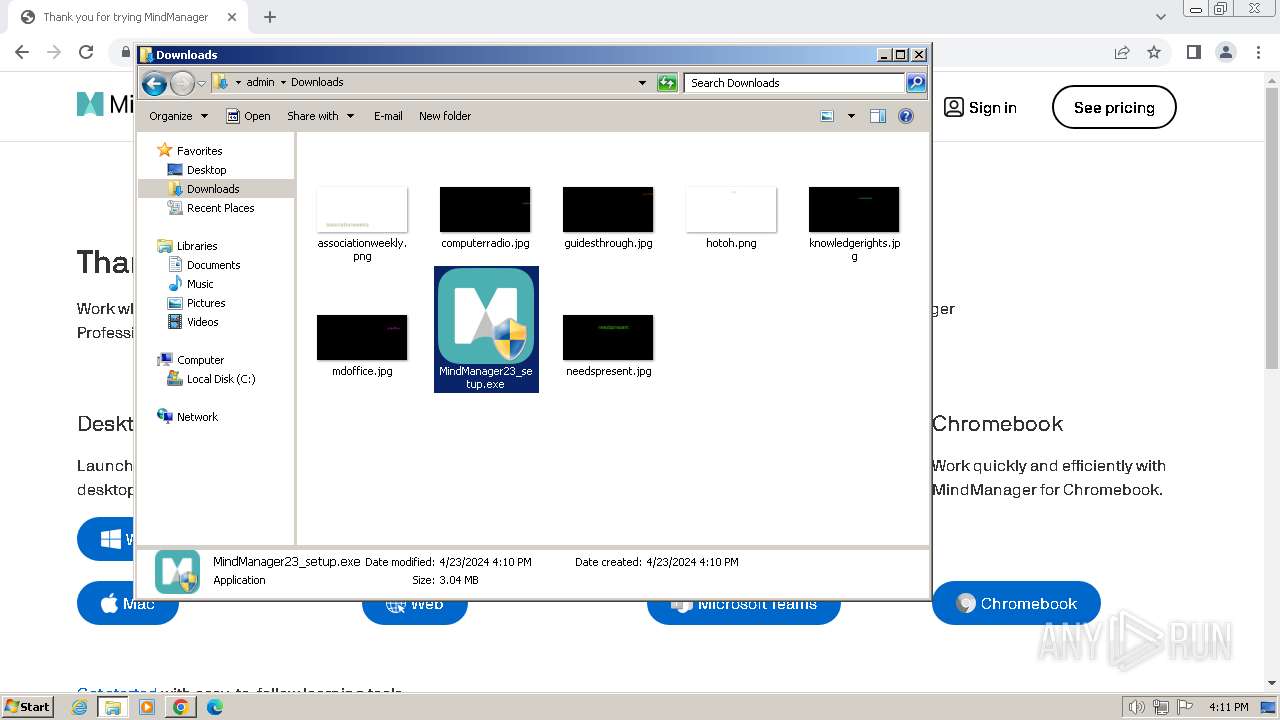Click the Explorer help icon
This screenshot has height=720, width=1280.
tap(906, 116)
